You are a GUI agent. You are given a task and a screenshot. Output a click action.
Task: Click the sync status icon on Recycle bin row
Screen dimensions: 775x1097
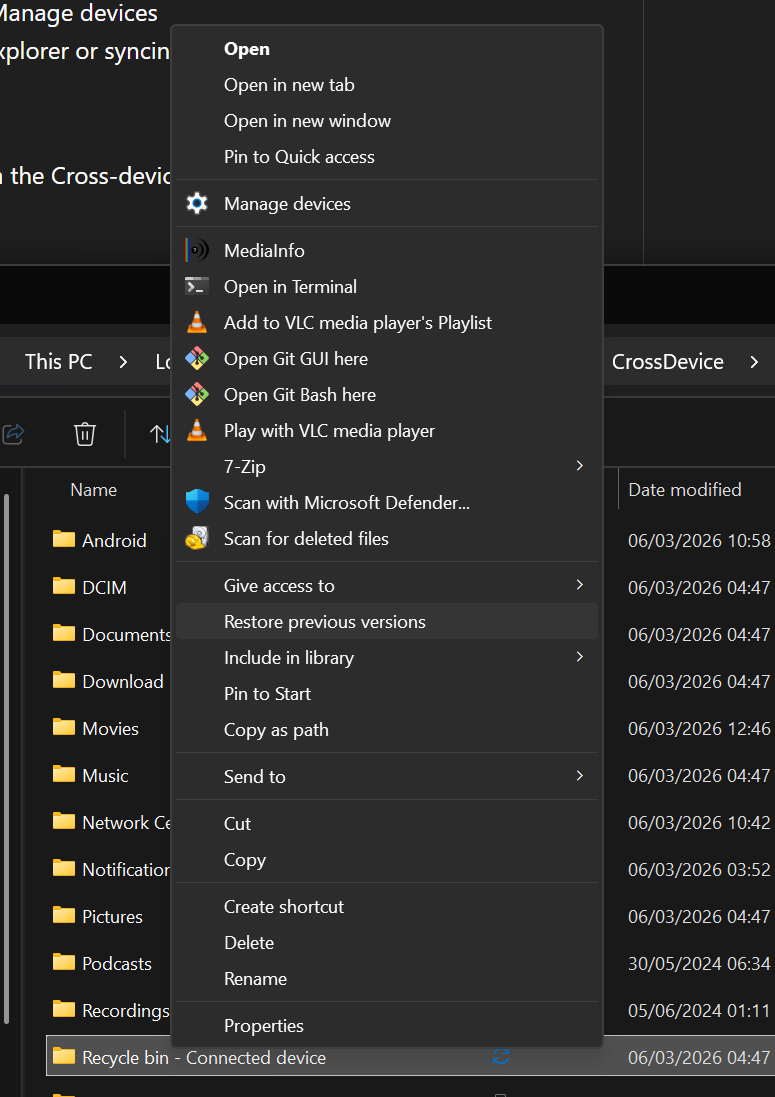pos(501,1056)
